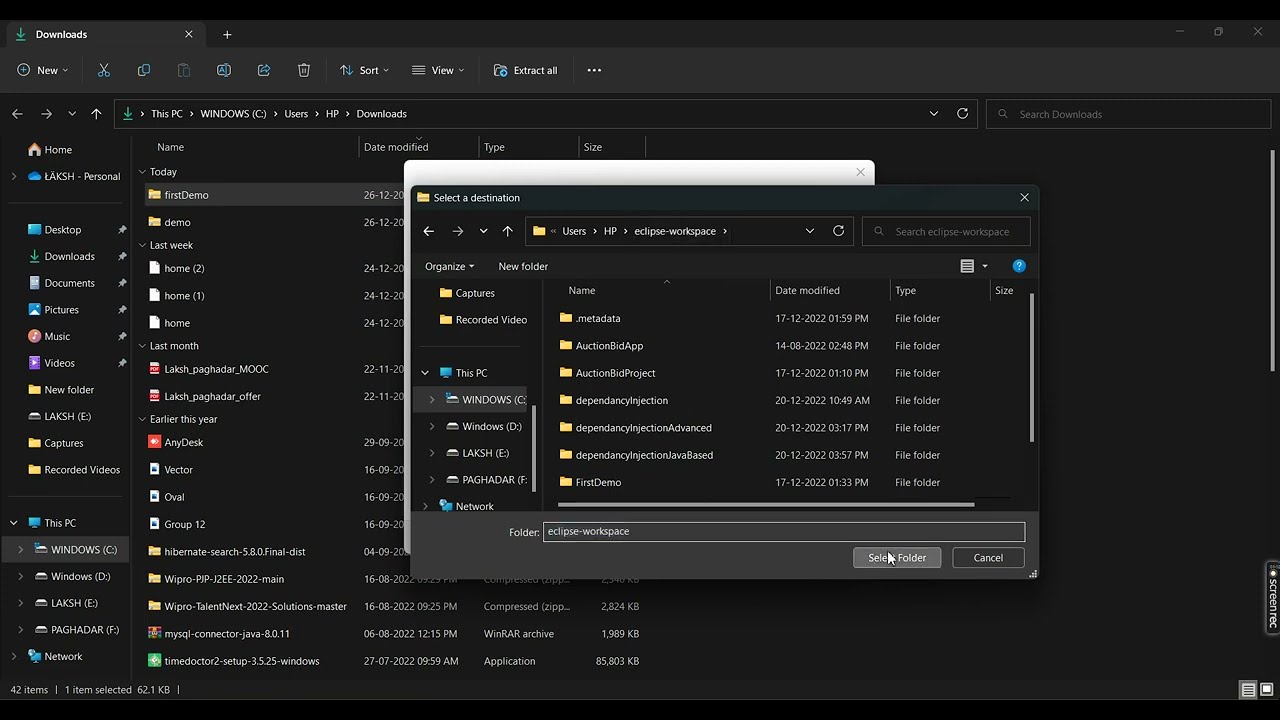Click the Rename icon in Explorer toolbar
Screen dimensions: 1280x720
tap(224, 70)
